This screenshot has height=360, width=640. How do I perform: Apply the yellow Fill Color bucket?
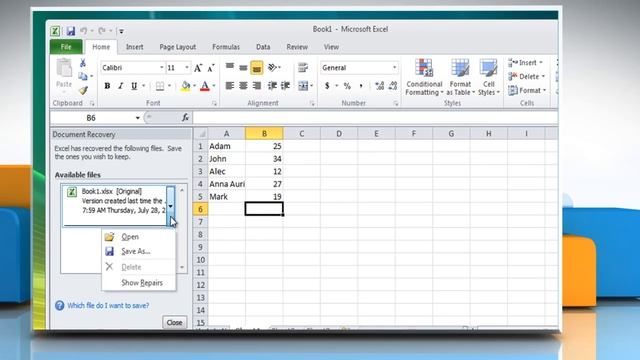click(x=186, y=86)
